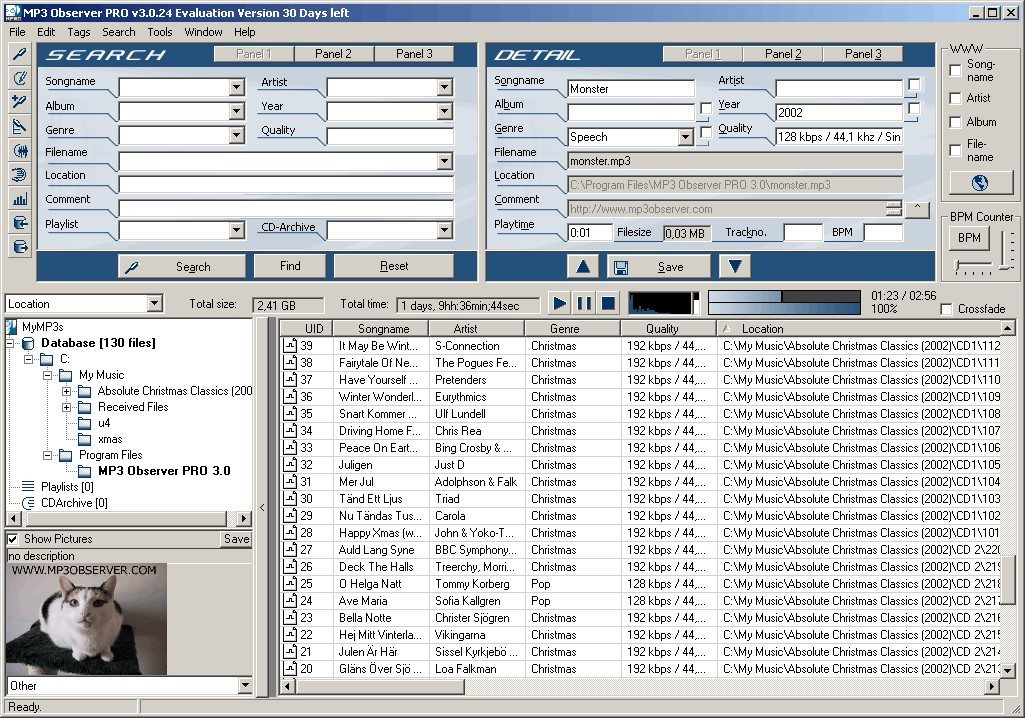Open the picture type Other dropdown
Viewport: 1025px width, 718px height.
pyautogui.click(x=245, y=685)
